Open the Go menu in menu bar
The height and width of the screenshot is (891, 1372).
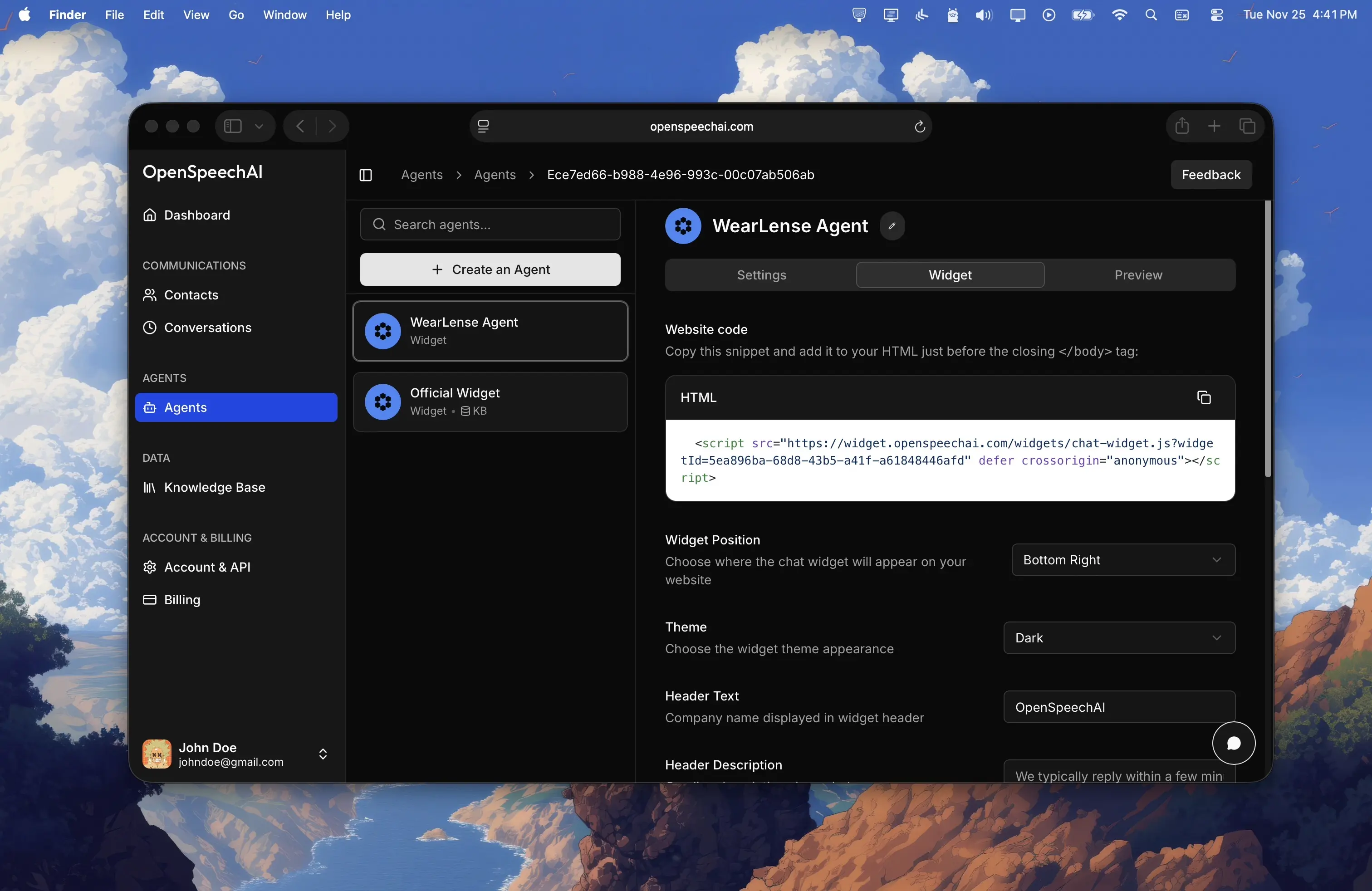click(x=236, y=15)
